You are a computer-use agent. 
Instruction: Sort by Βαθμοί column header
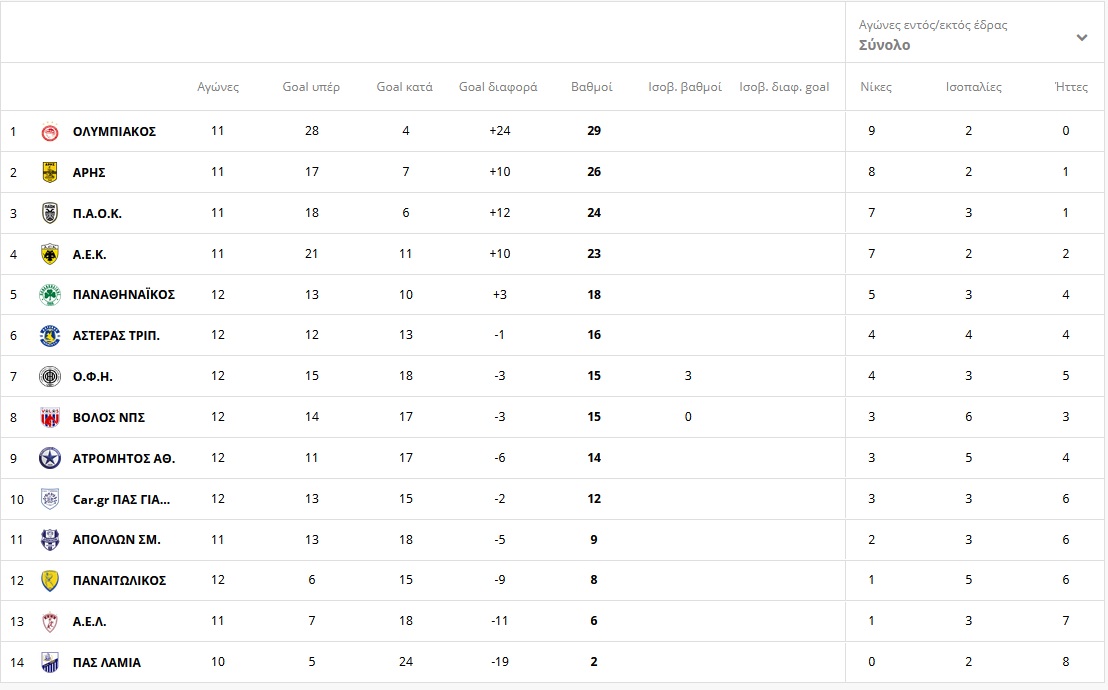(x=591, y=87)
